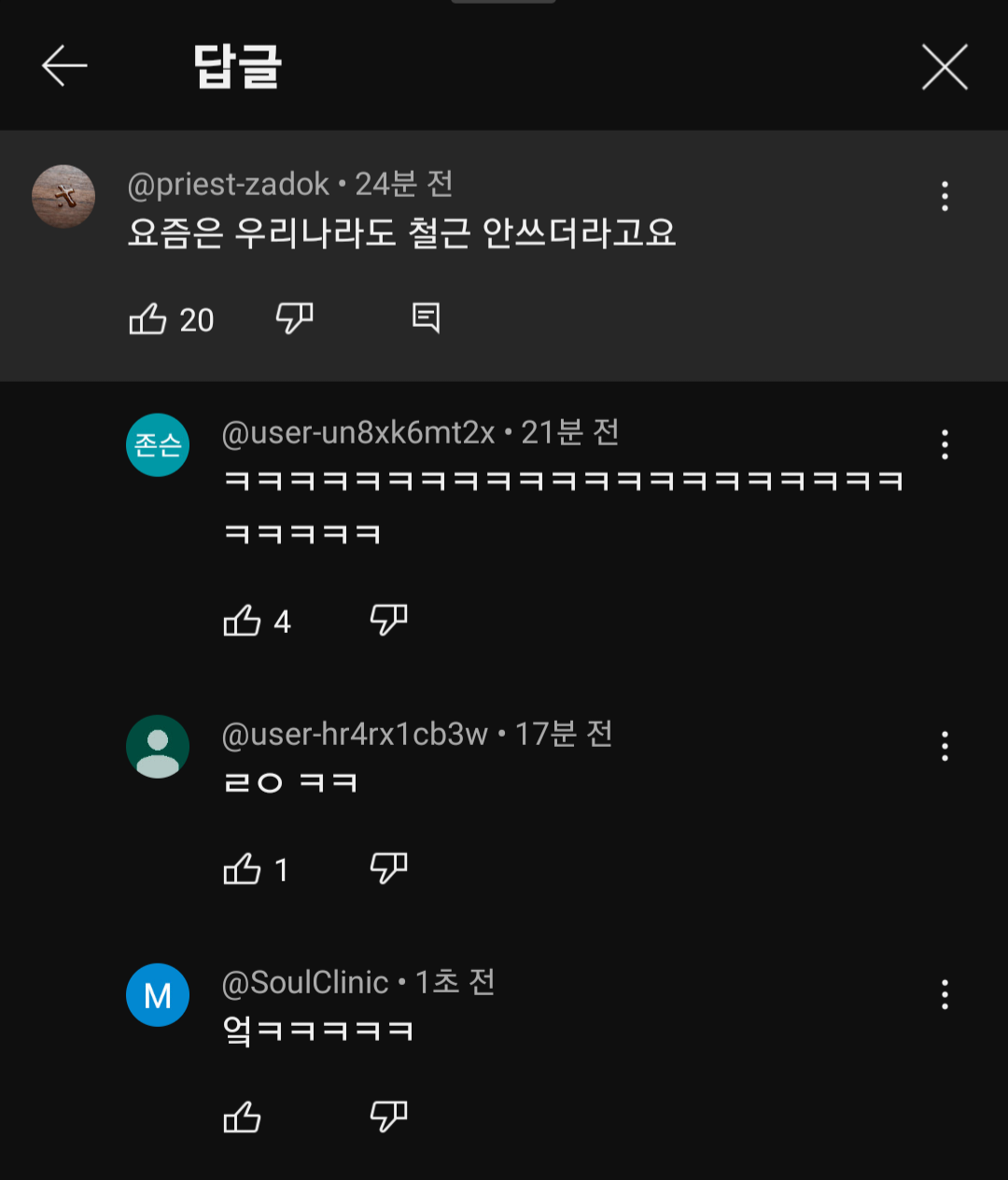The image size is (1008, 1180).
Task: Go back using the arrow icon
Action: point(64,66)
